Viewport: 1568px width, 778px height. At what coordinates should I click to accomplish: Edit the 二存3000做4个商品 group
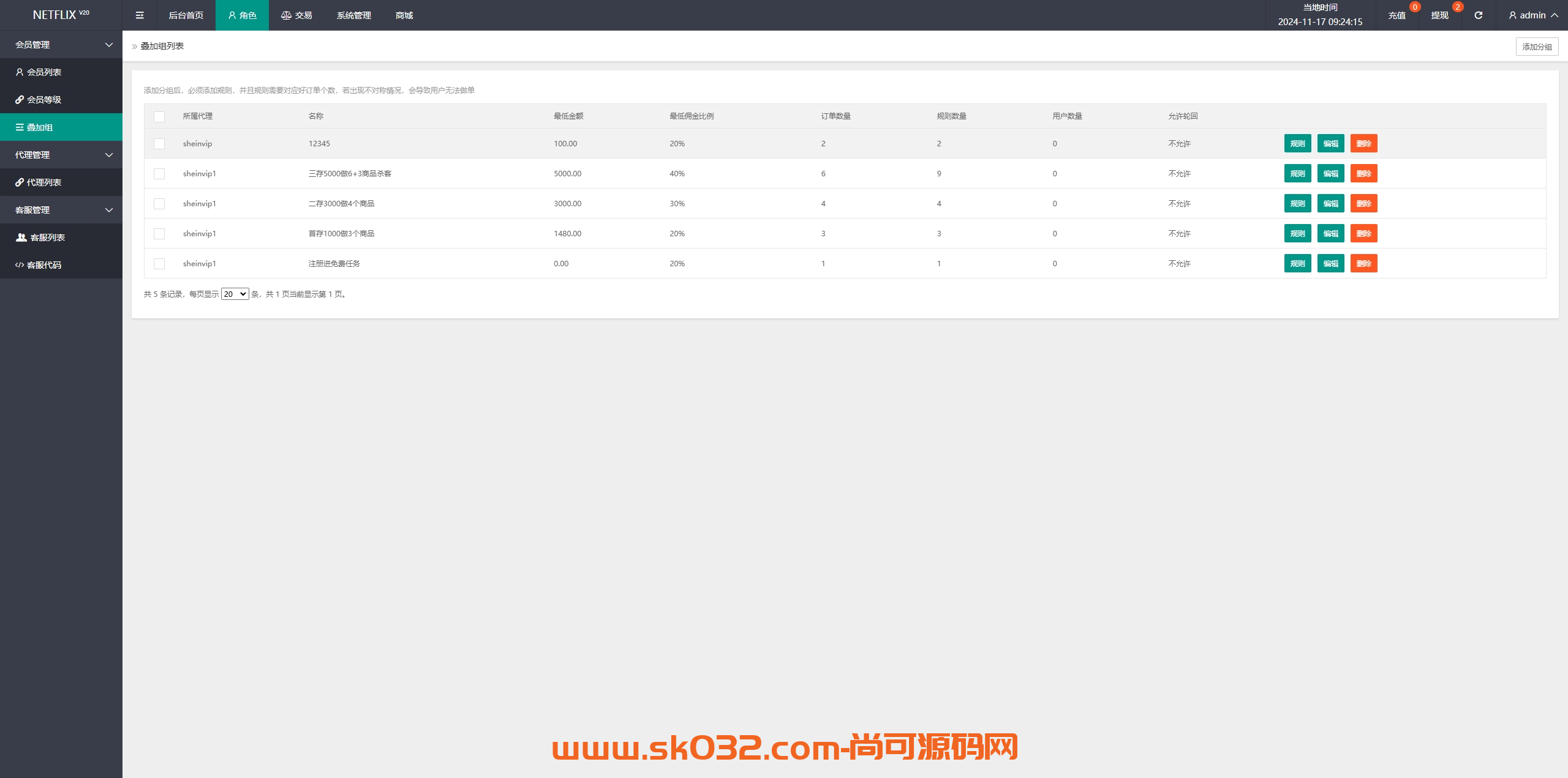coord(1330,204)
